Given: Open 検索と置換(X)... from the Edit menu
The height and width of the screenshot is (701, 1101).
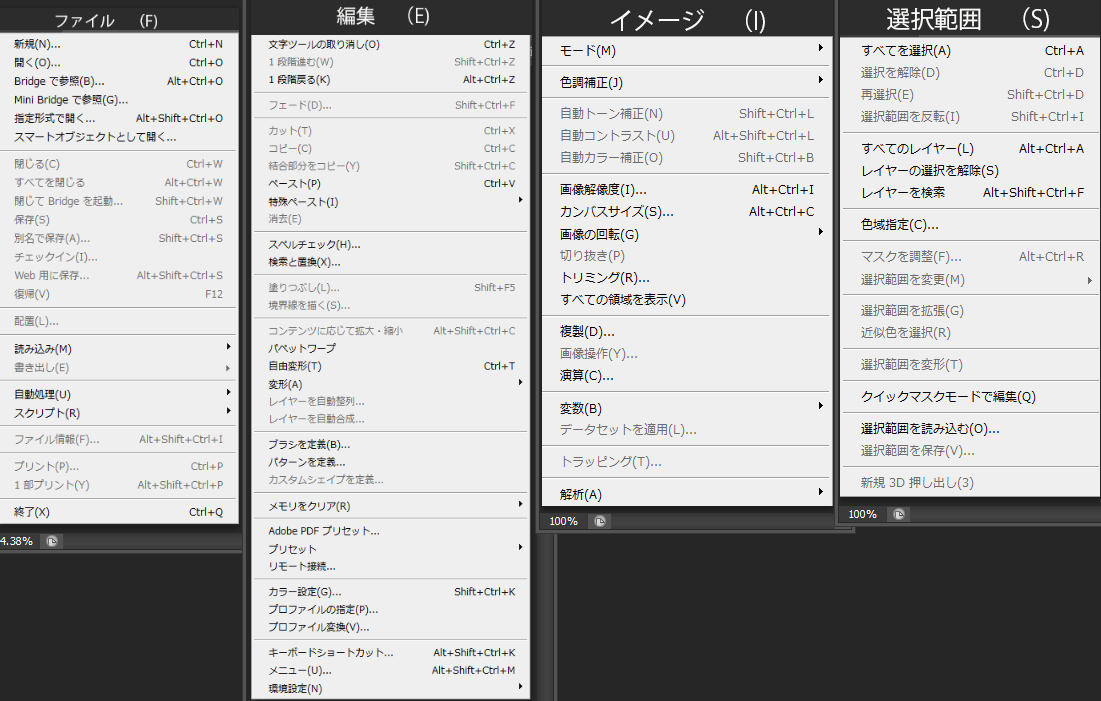Looking at the screenshot, I should 390,262.
